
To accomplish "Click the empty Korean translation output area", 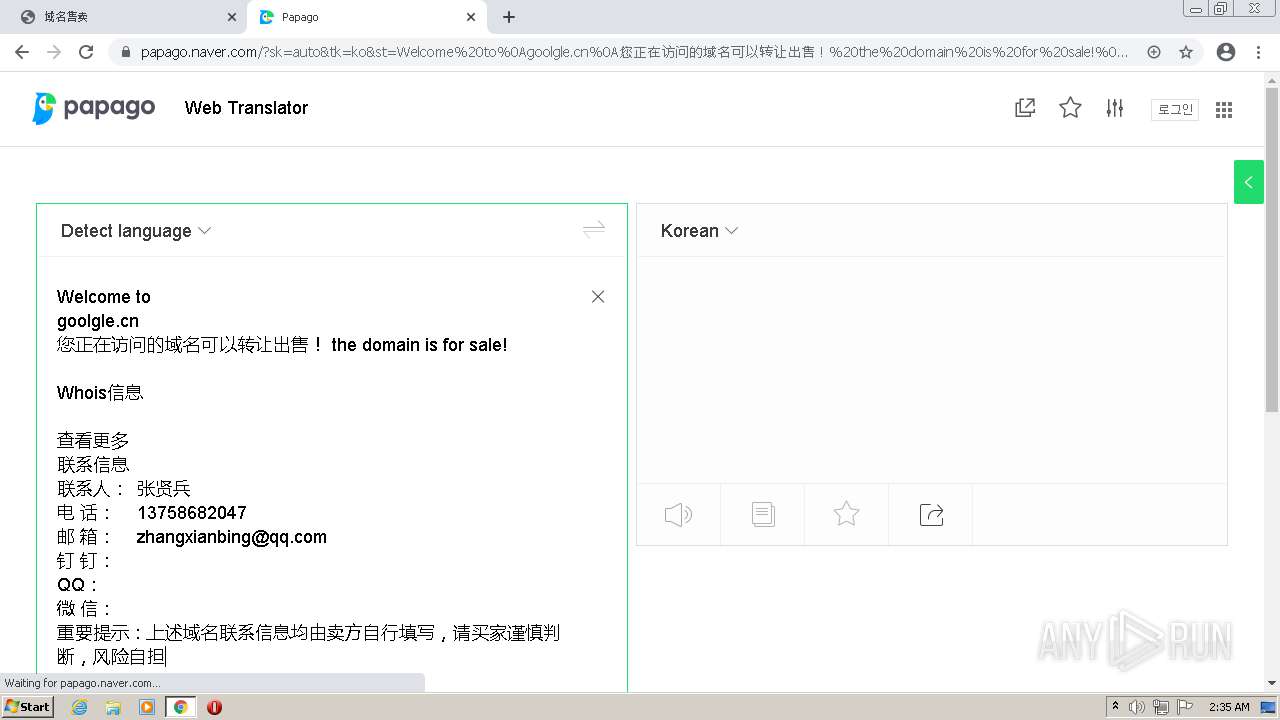I will (931, 370).
